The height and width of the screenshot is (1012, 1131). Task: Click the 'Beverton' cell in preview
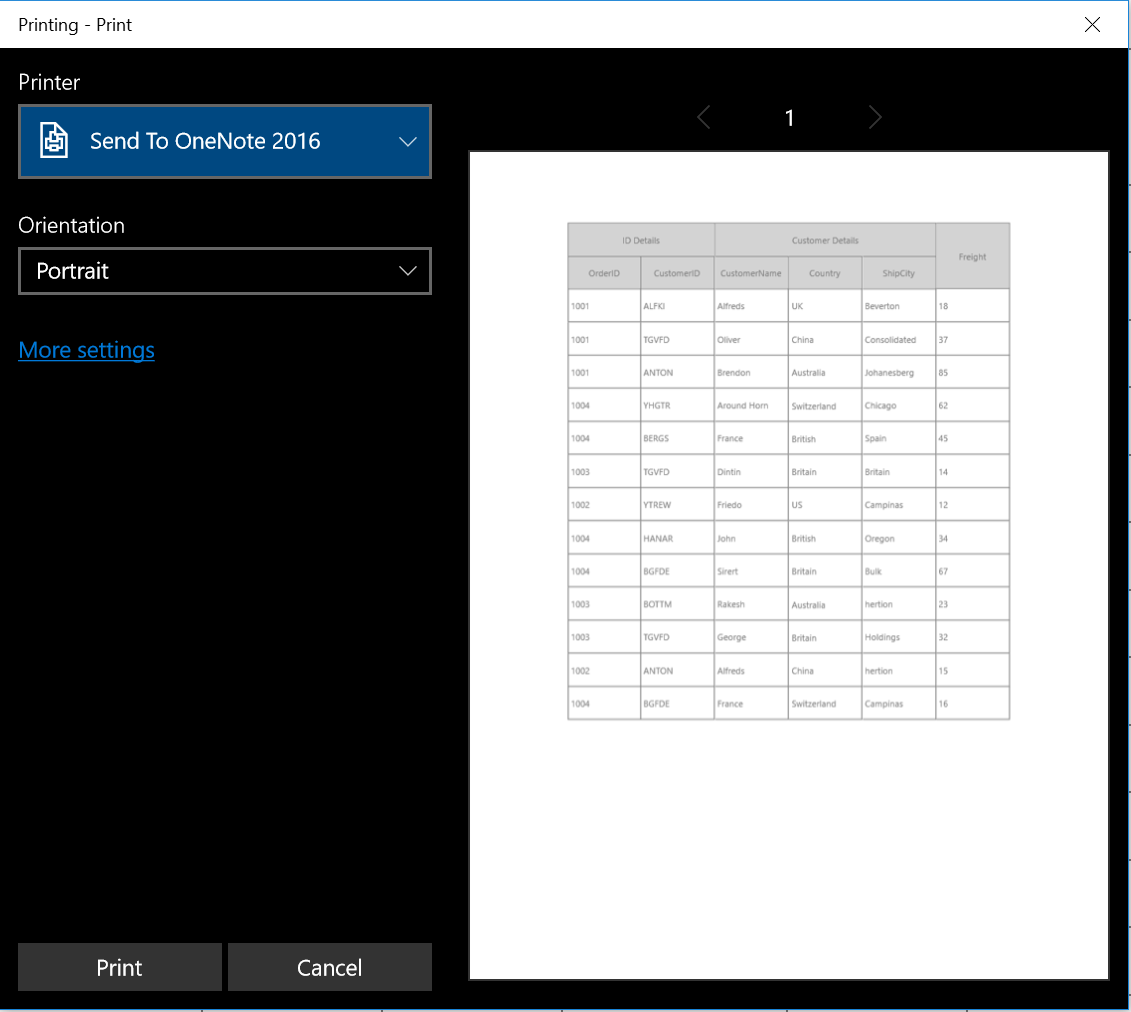click(x=898, y=306)
